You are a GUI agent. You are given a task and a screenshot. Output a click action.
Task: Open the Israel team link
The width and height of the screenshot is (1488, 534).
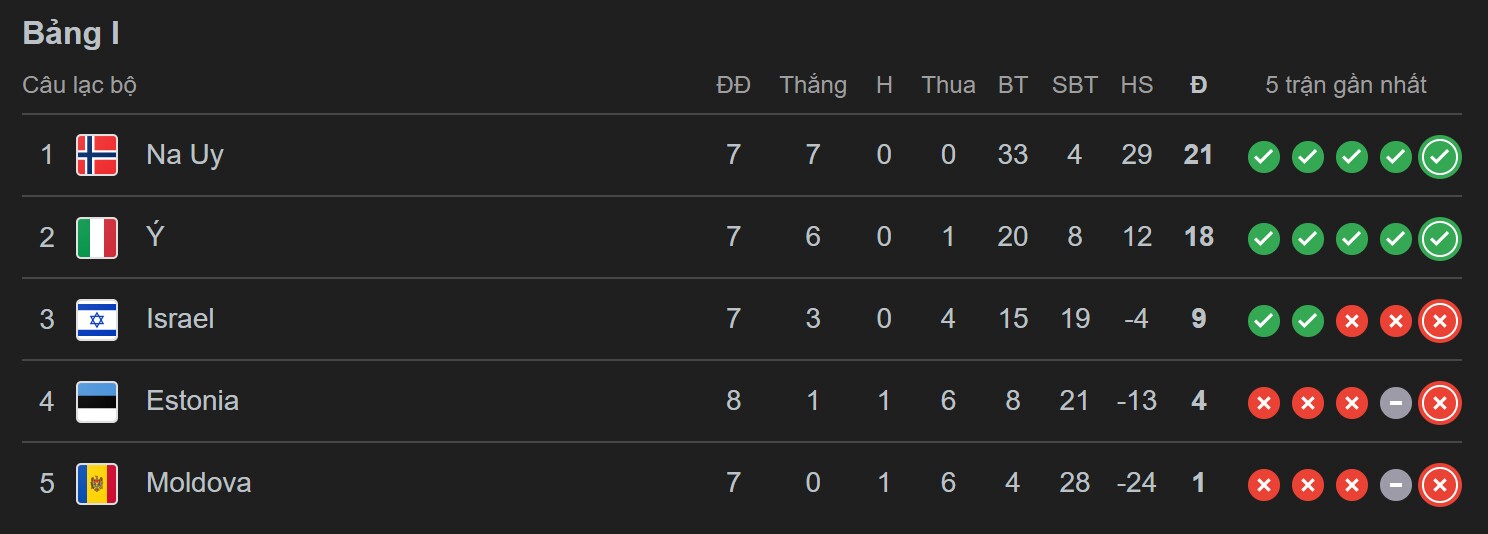(x=180, y=319)
